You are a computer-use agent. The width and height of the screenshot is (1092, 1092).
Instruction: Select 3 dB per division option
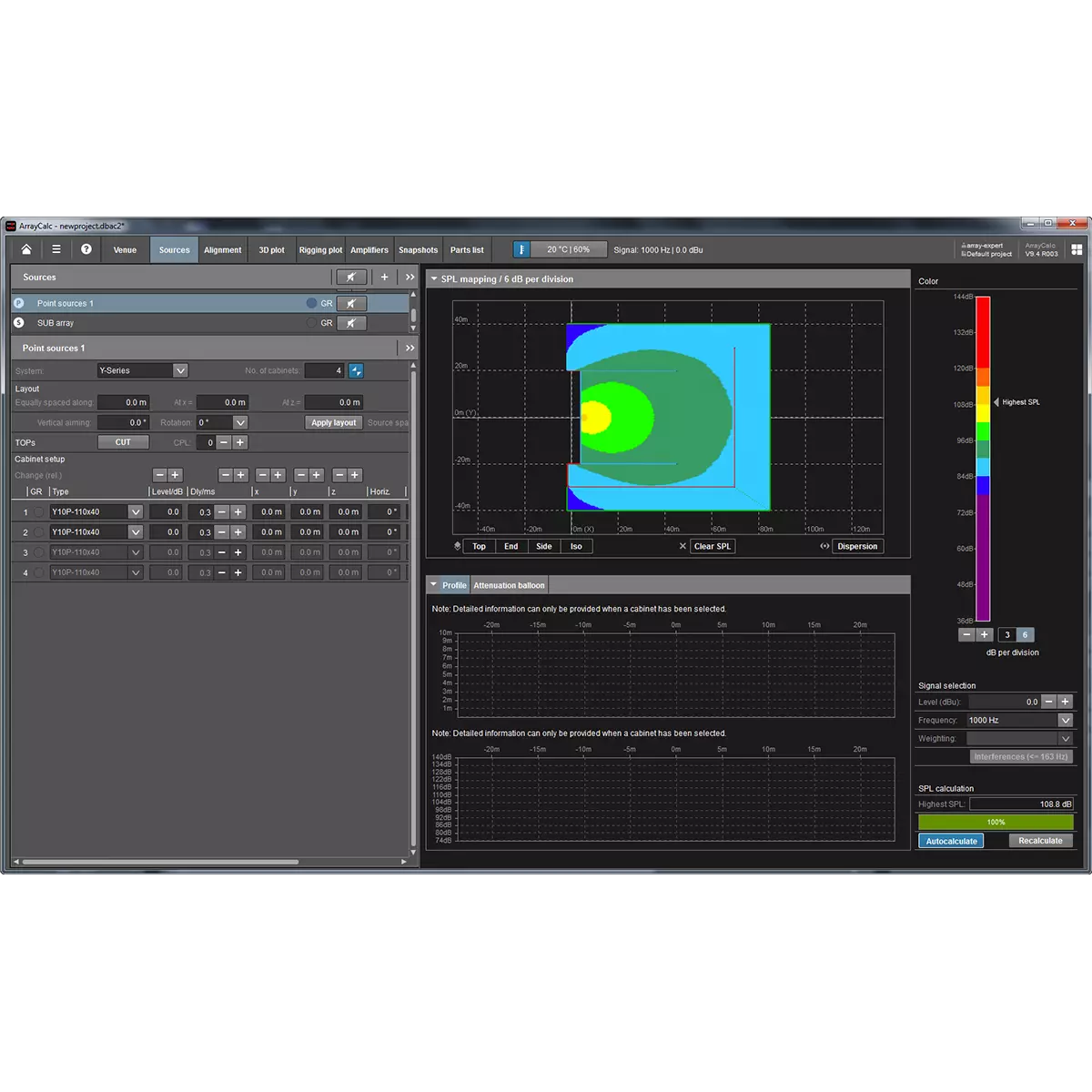(x=1007, y=635)
